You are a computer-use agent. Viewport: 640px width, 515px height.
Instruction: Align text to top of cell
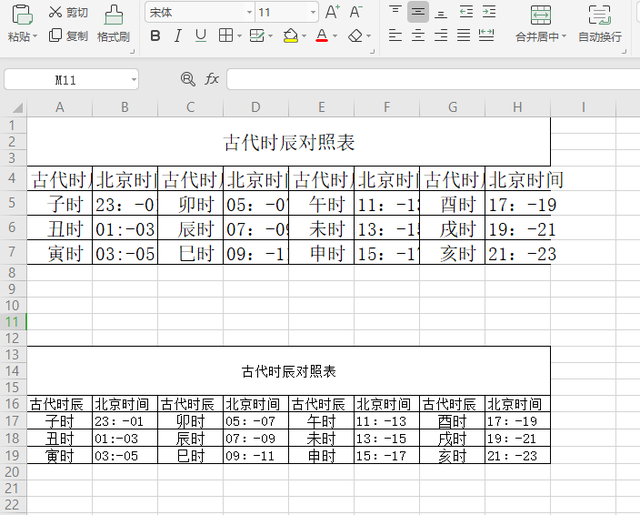point(395,12)
